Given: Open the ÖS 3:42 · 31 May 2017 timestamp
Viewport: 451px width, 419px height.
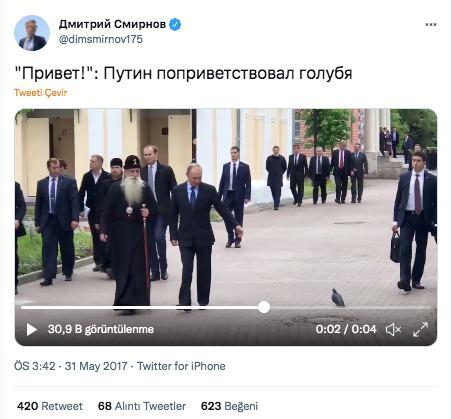Looking at the screenshot, I should (71, 366).
